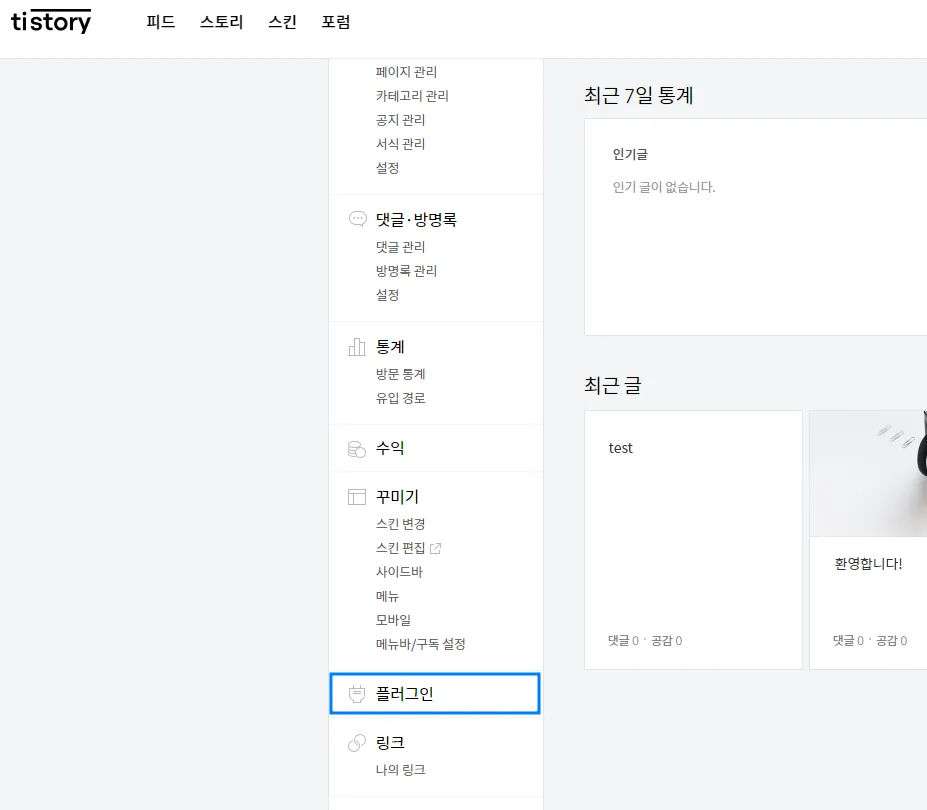Open 나의 링크
Screen dimensions: 927x810
tap(400, 770)
